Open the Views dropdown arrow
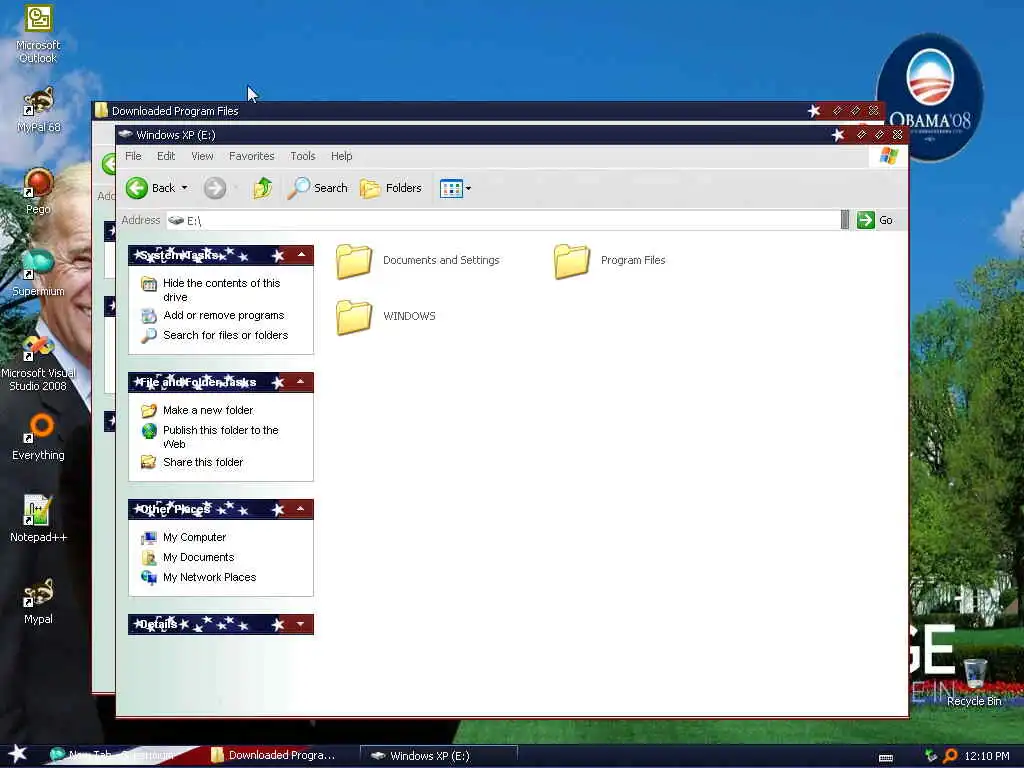The image size is (1024, 768). (x=468, y=188)
